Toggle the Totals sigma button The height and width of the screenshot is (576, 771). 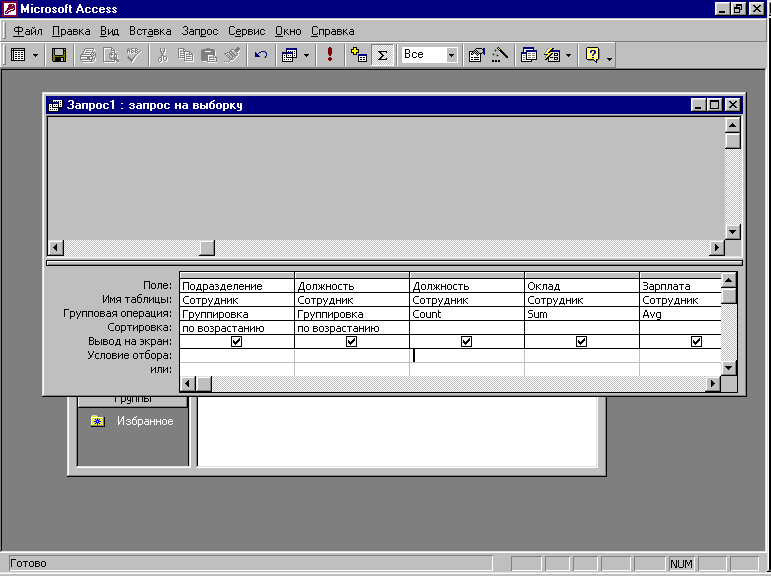(x=382, y=55)
